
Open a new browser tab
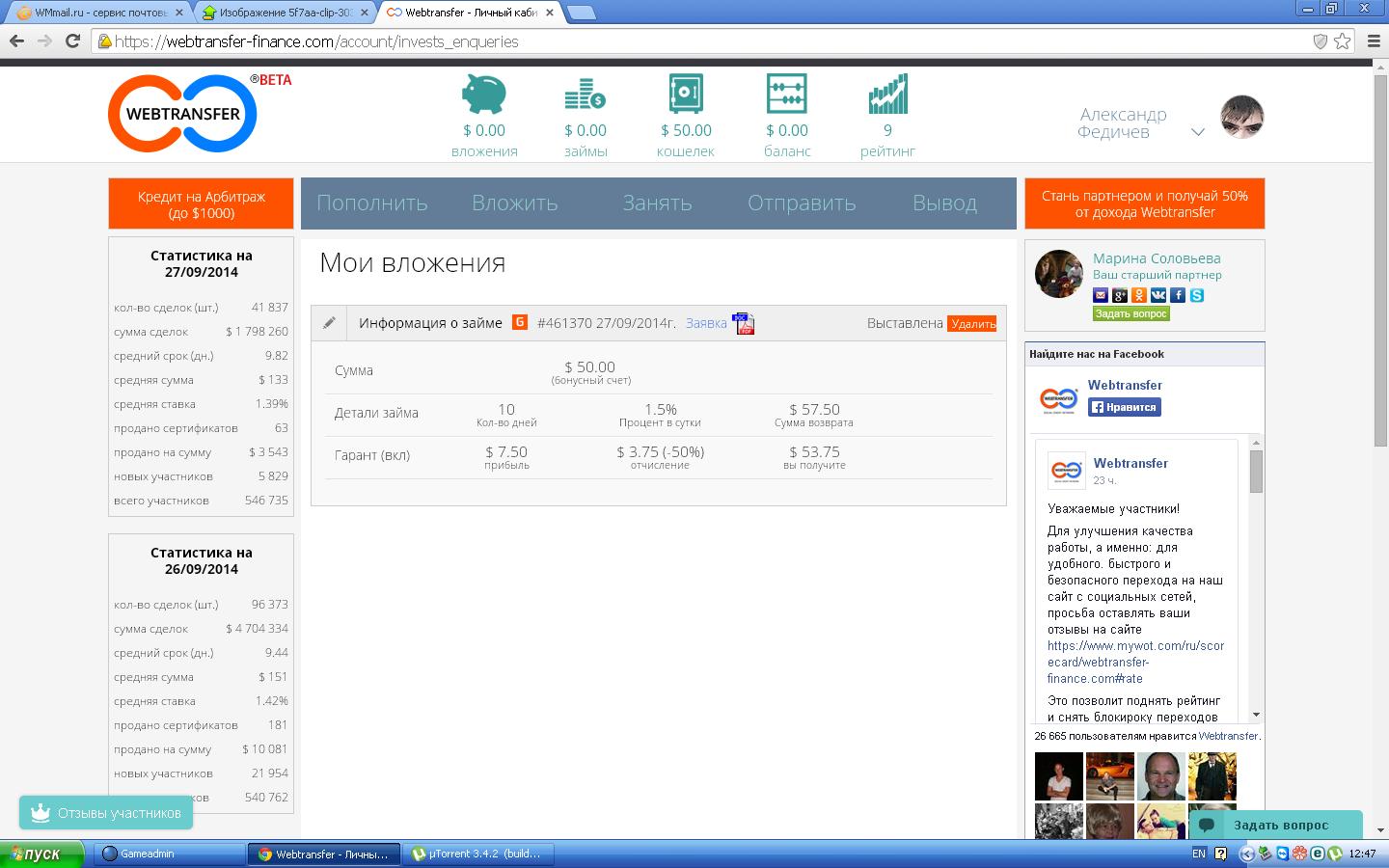580,13
